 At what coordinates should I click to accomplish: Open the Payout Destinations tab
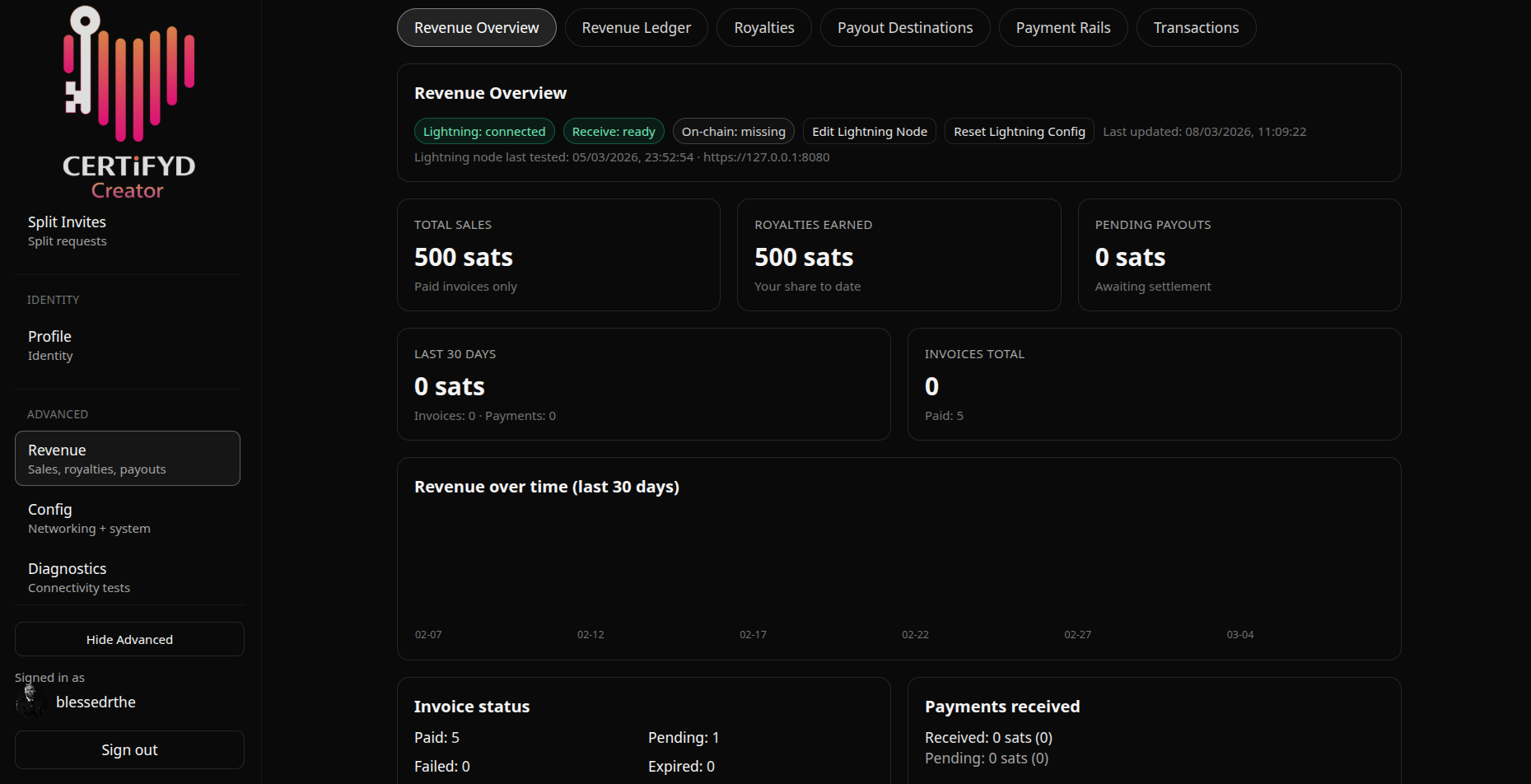click(904, 27)
